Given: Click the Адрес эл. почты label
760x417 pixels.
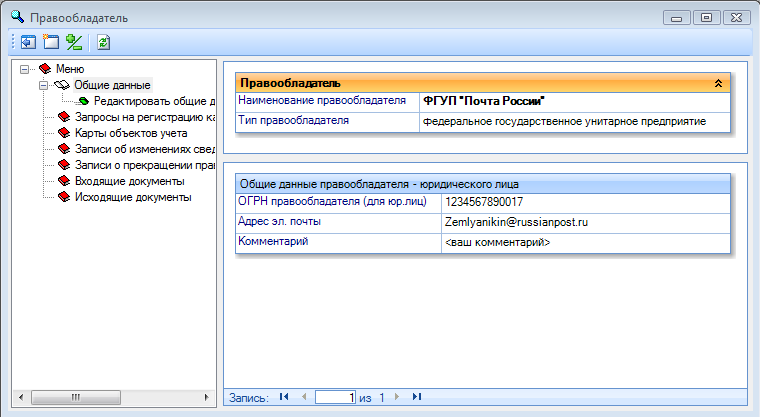Looking at the screenshot, I should coord(279,221).
